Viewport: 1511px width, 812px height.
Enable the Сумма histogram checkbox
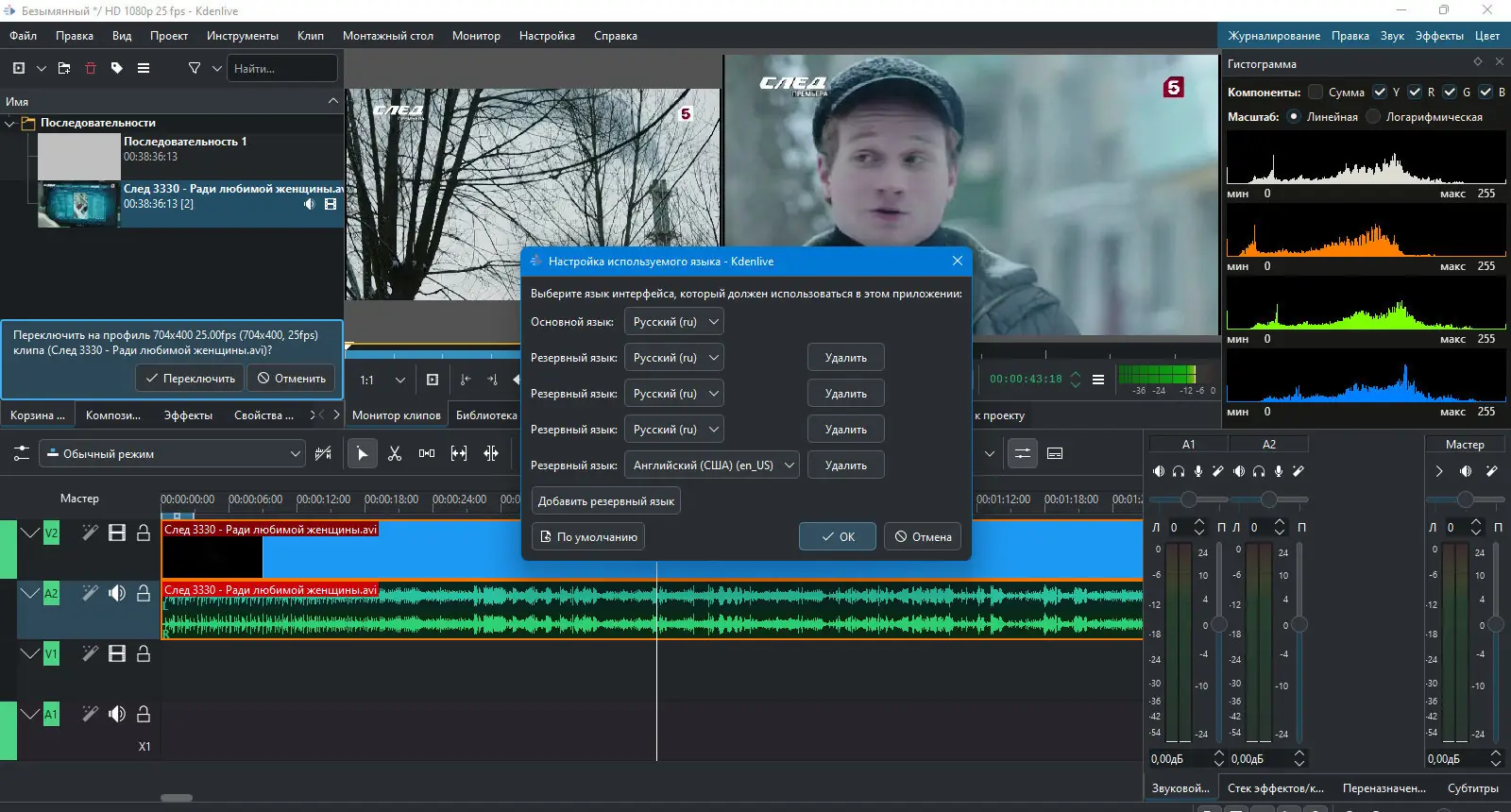(x=1316, y=92)
